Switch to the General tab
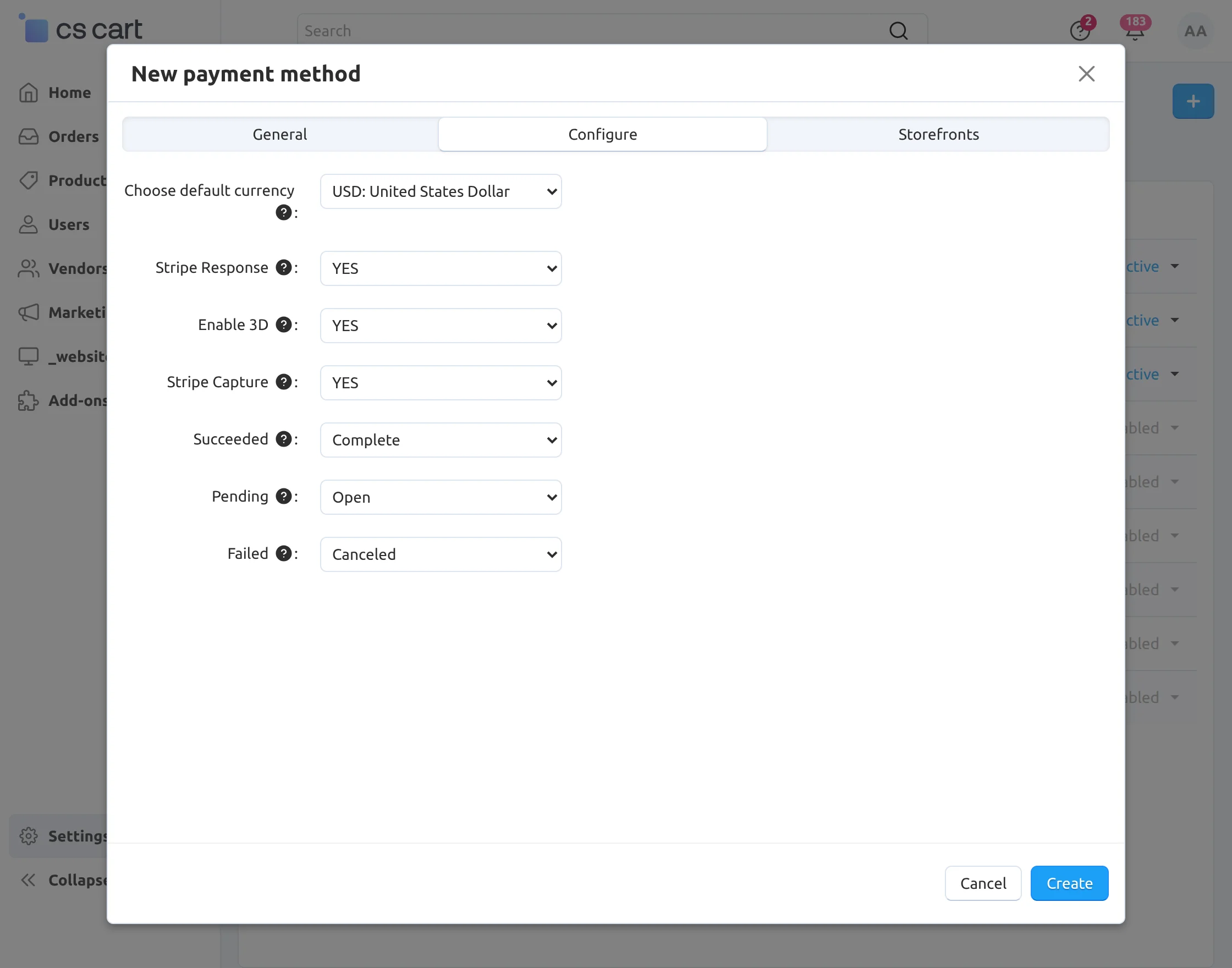This screenshot has width=1232, height=968. tap(280, 134)
